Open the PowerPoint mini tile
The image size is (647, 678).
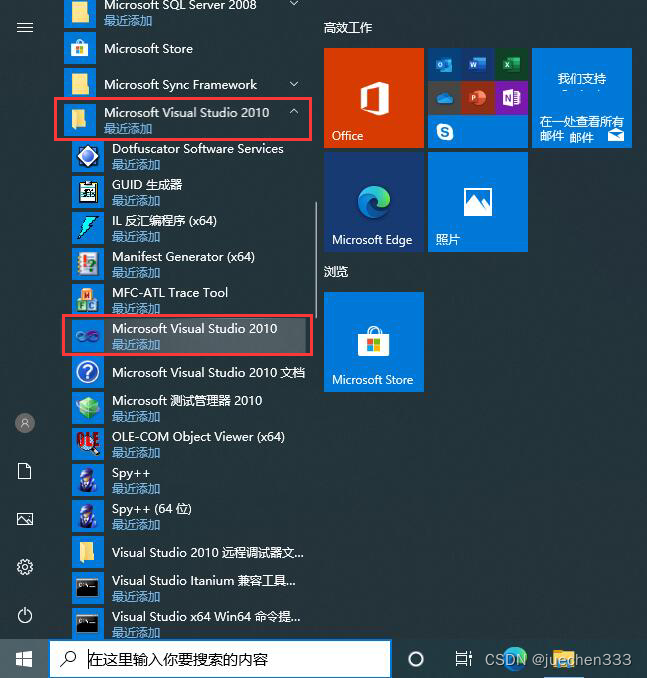click(x=477, y=98)
